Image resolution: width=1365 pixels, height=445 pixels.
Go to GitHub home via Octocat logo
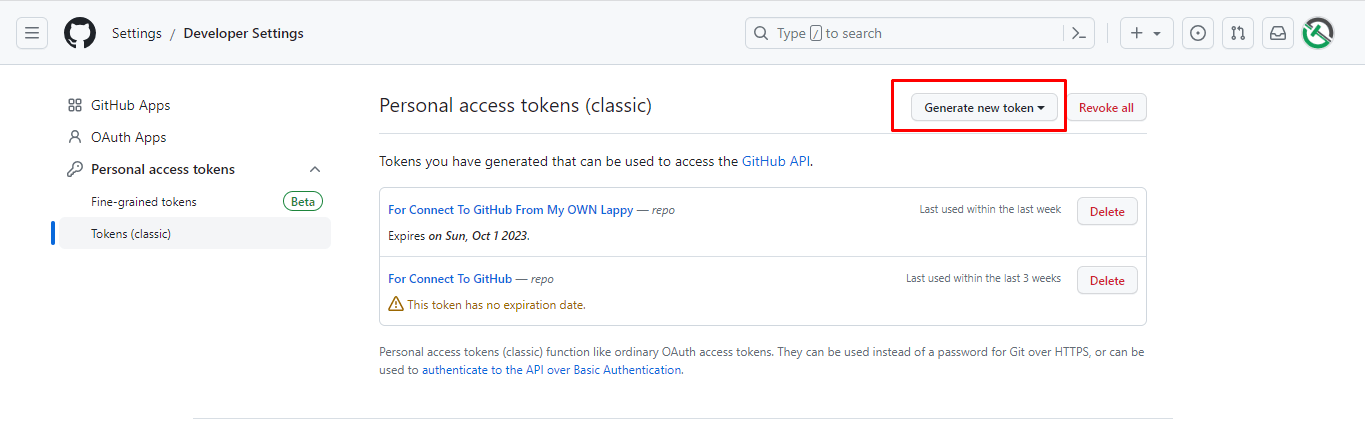point(80,33)
